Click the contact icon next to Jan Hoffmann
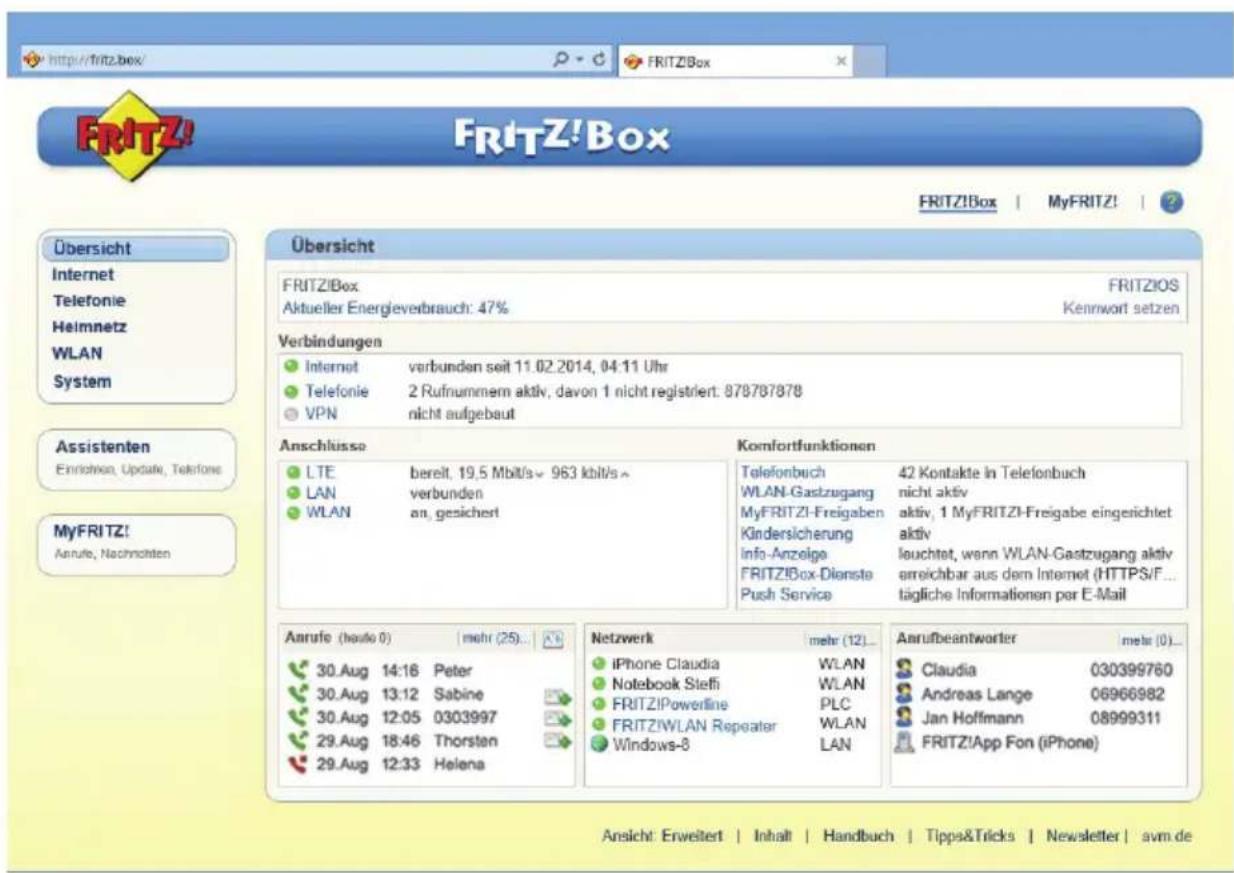The width and height of the screenshot is (1234, 873). coord(905,718)
